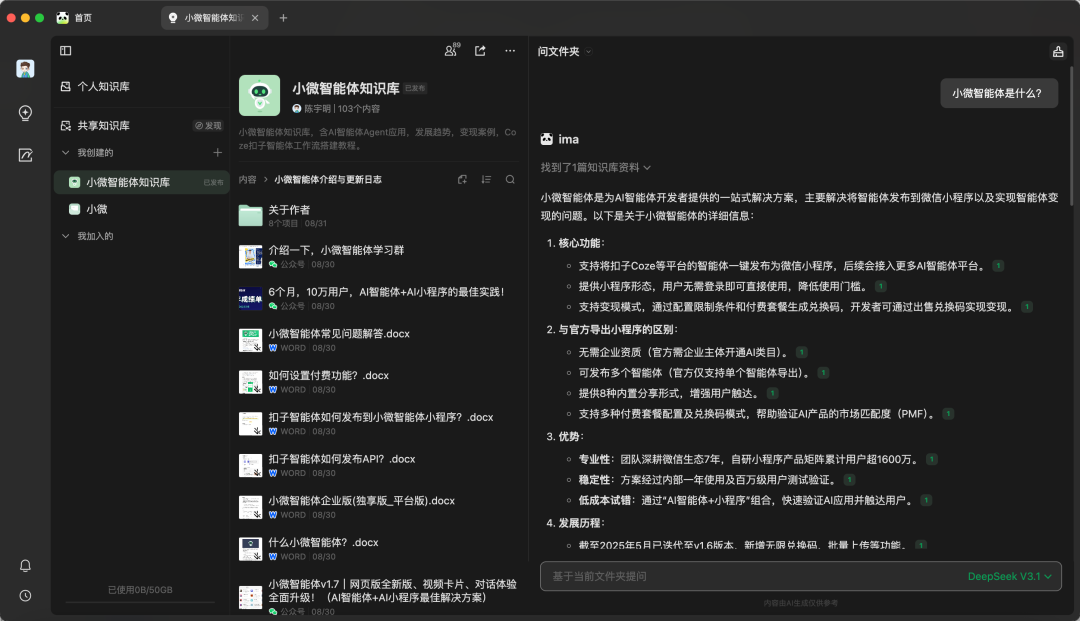This screenshot has height=621, width=1080.
Task: Open 什么小微智能体？.docx
Action: coord(378,549)
